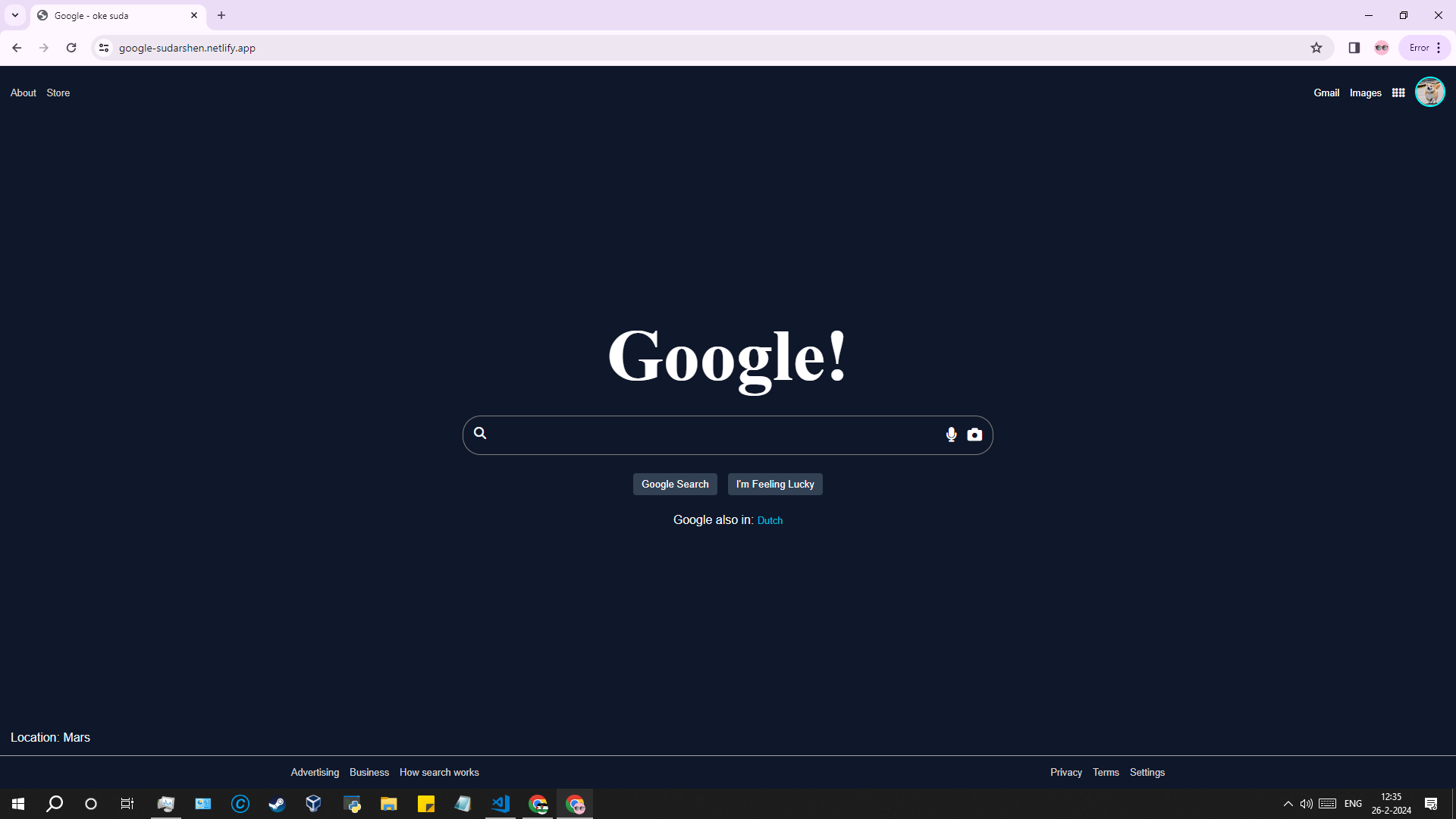Open the 'How search works' footer link
This screenshot has height=819, width=1456.
[439, 772]
